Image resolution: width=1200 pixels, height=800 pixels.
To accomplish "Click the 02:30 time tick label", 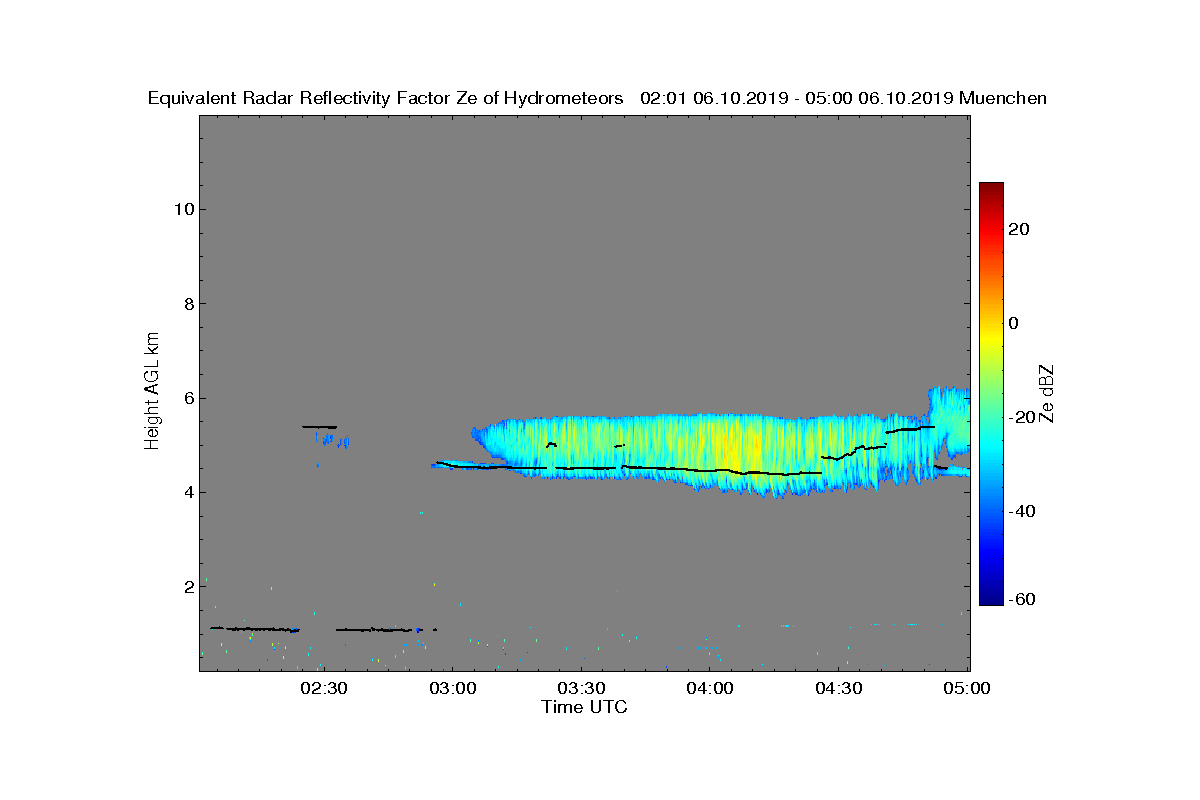I will coord(323,688).
